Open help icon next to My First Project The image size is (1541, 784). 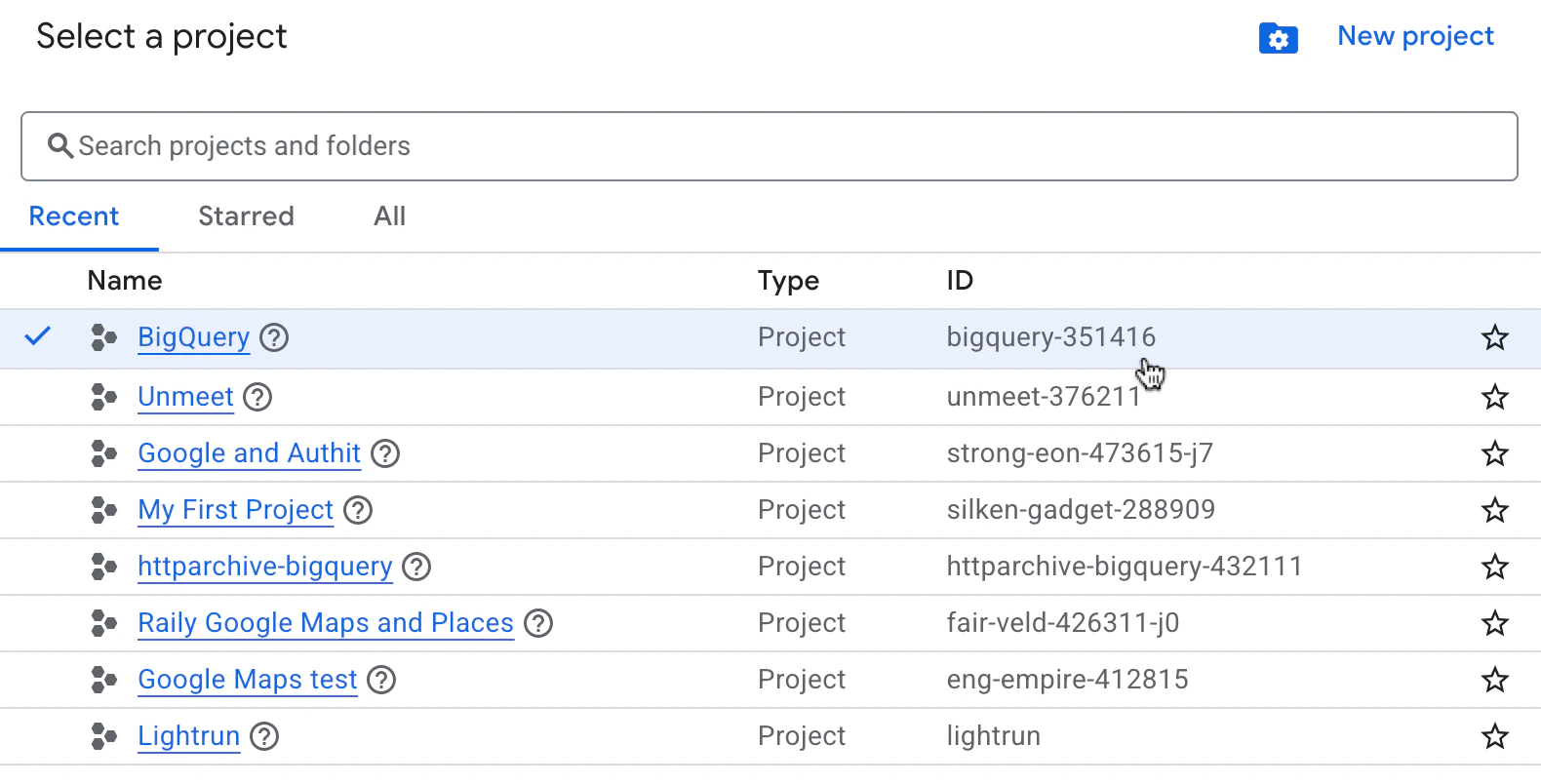358,510
